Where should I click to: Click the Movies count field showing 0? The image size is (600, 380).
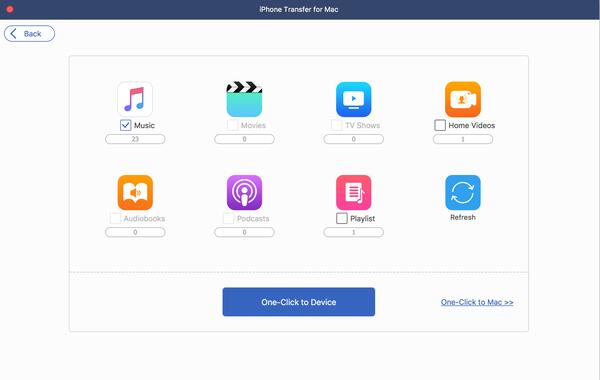pyautogui.click(x=244, y=139)
